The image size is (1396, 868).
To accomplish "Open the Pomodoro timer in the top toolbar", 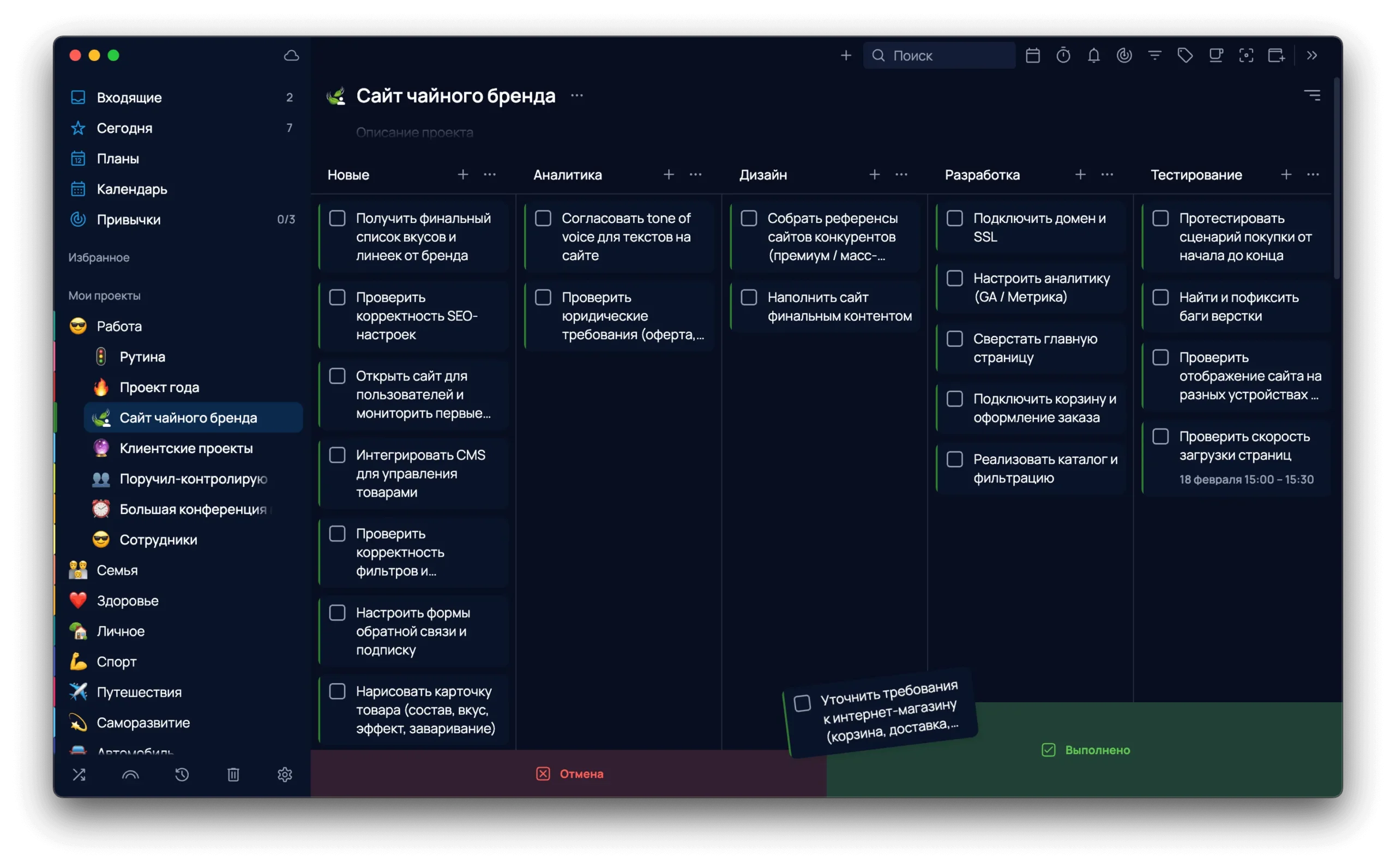I will tap(1063, 55).
